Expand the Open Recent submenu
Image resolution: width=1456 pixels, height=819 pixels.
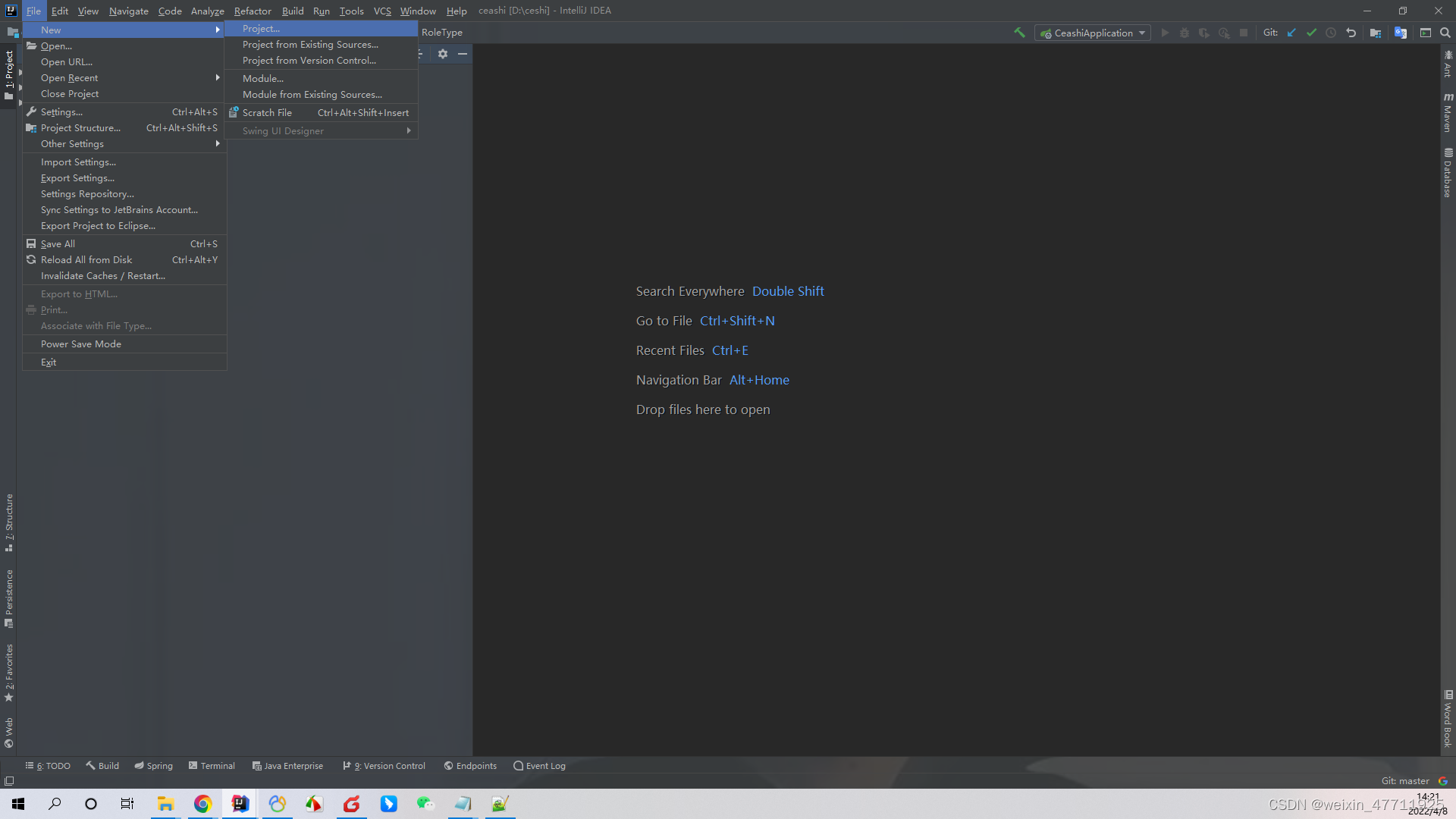124,78
